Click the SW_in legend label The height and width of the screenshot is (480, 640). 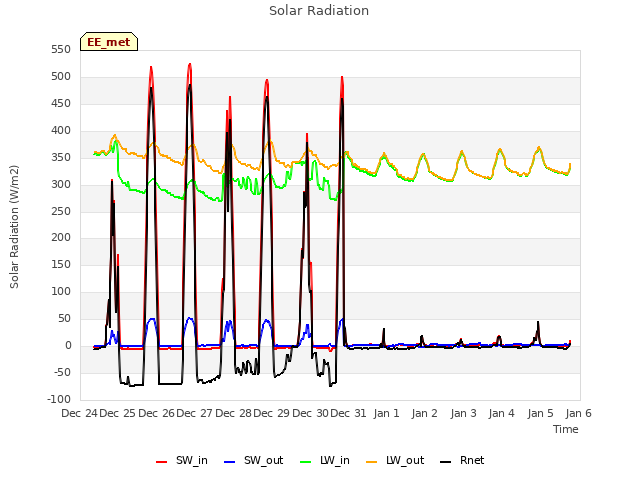[x=192, y=460]
